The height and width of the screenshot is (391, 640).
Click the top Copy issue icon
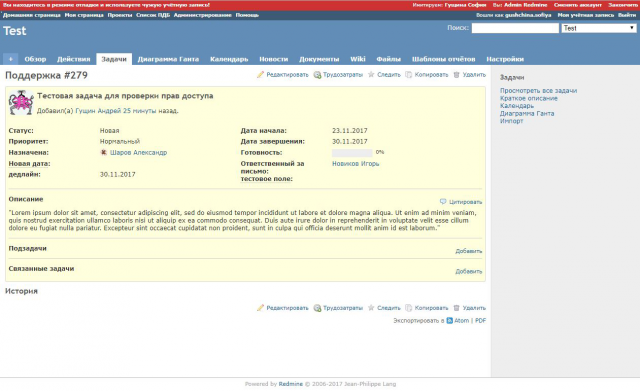(409, 75)
